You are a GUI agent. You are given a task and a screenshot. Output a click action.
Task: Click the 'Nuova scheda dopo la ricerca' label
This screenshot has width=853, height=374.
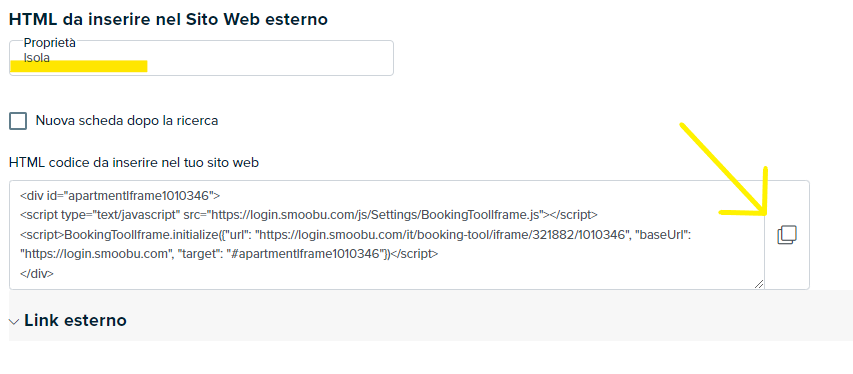click(x=127, y=120)
